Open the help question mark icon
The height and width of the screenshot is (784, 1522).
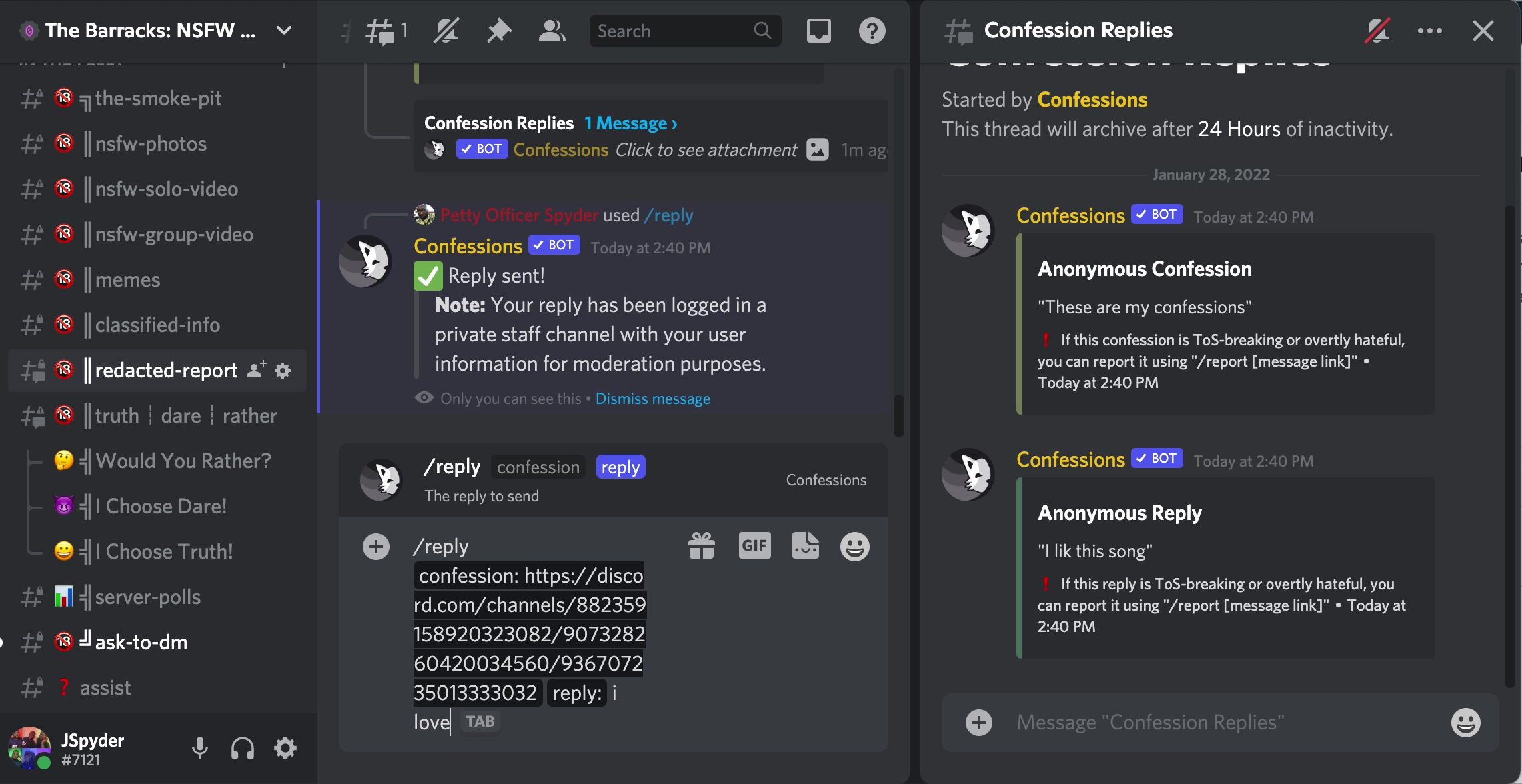[x=872, y=31]
